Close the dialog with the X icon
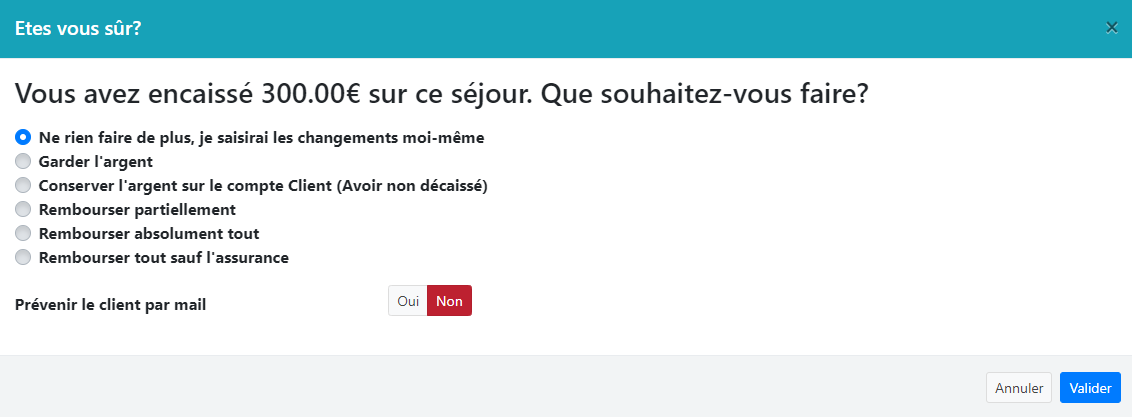 [1111, 28]
